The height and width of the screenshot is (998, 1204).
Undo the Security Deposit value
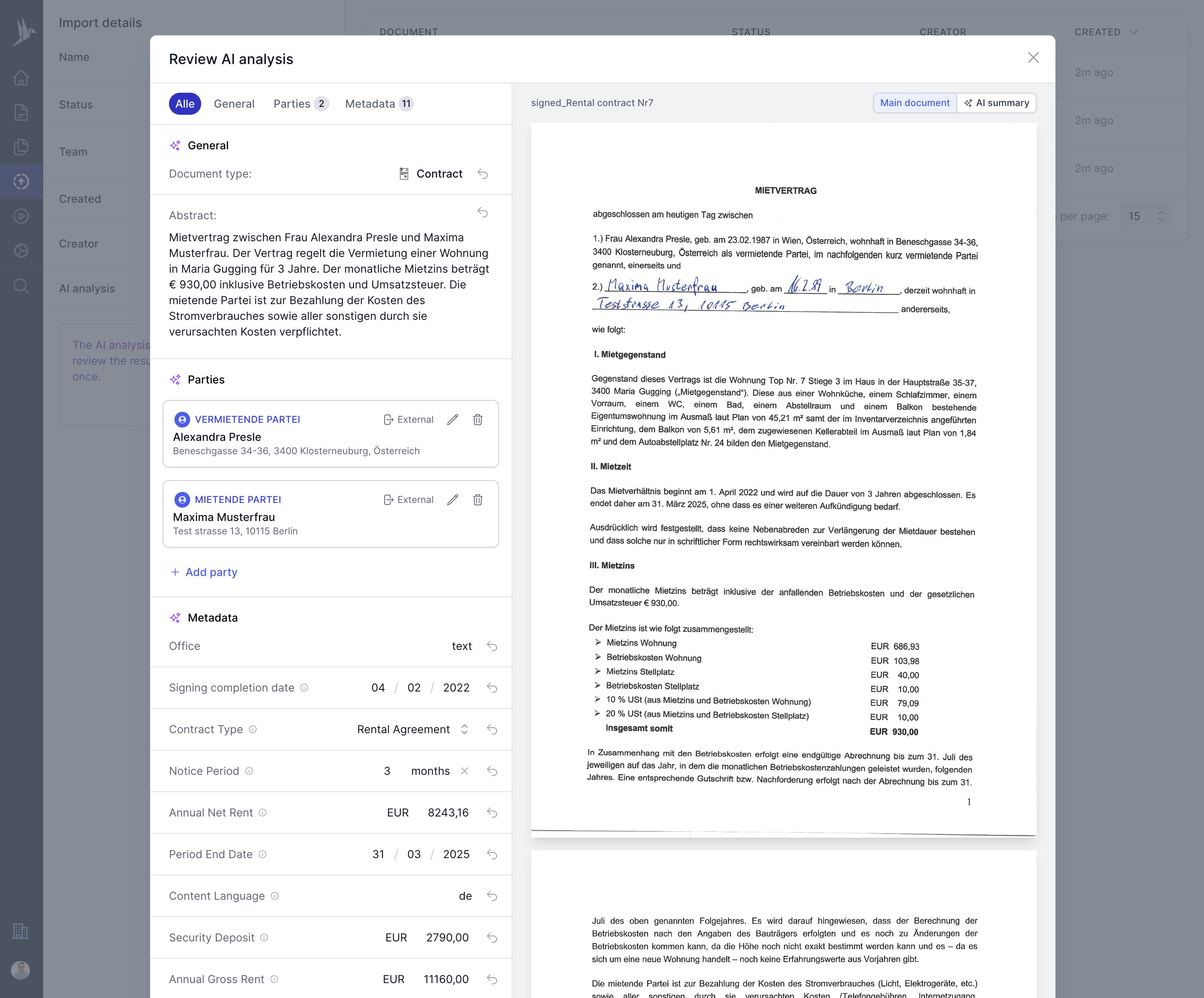(x=492, y=937)
